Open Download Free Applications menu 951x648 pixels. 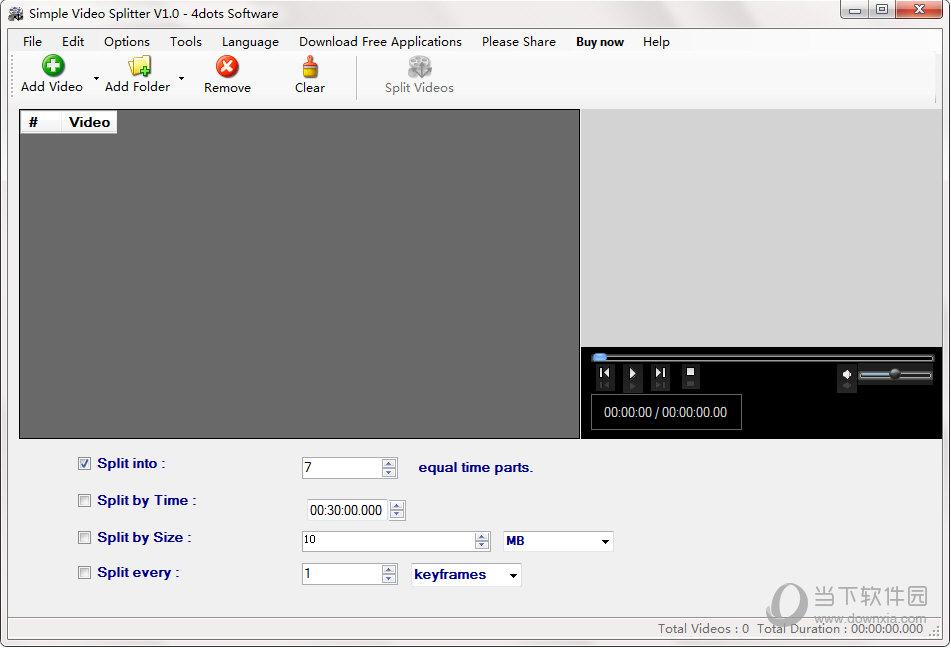point(380,42)
